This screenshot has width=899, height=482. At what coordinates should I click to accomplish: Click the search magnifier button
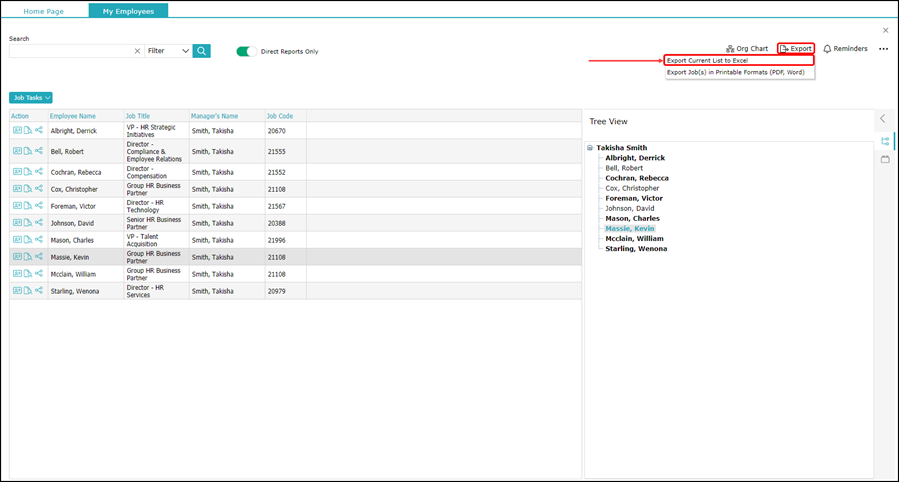click(202, 51)
